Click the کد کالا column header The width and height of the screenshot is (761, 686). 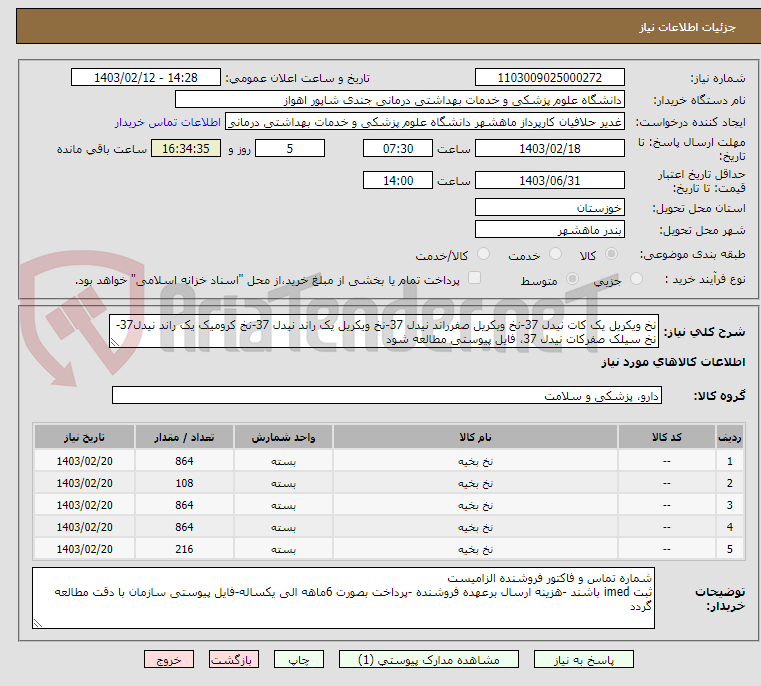pos(666,437)
